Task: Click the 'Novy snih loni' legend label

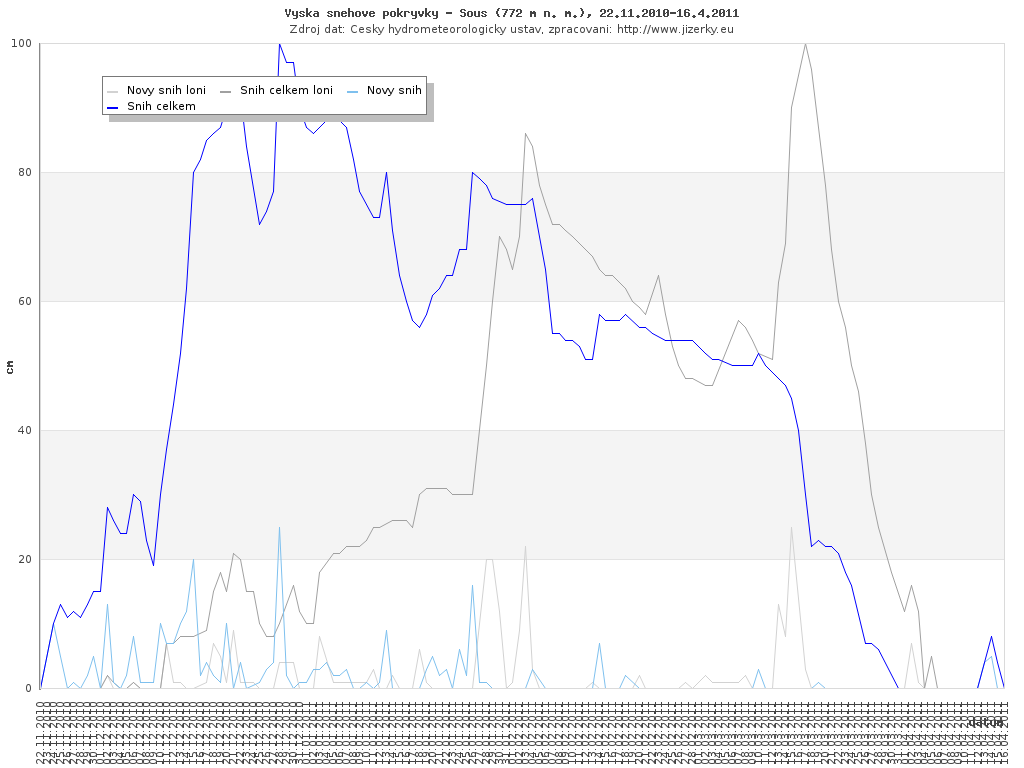Action: coord(166,90)
